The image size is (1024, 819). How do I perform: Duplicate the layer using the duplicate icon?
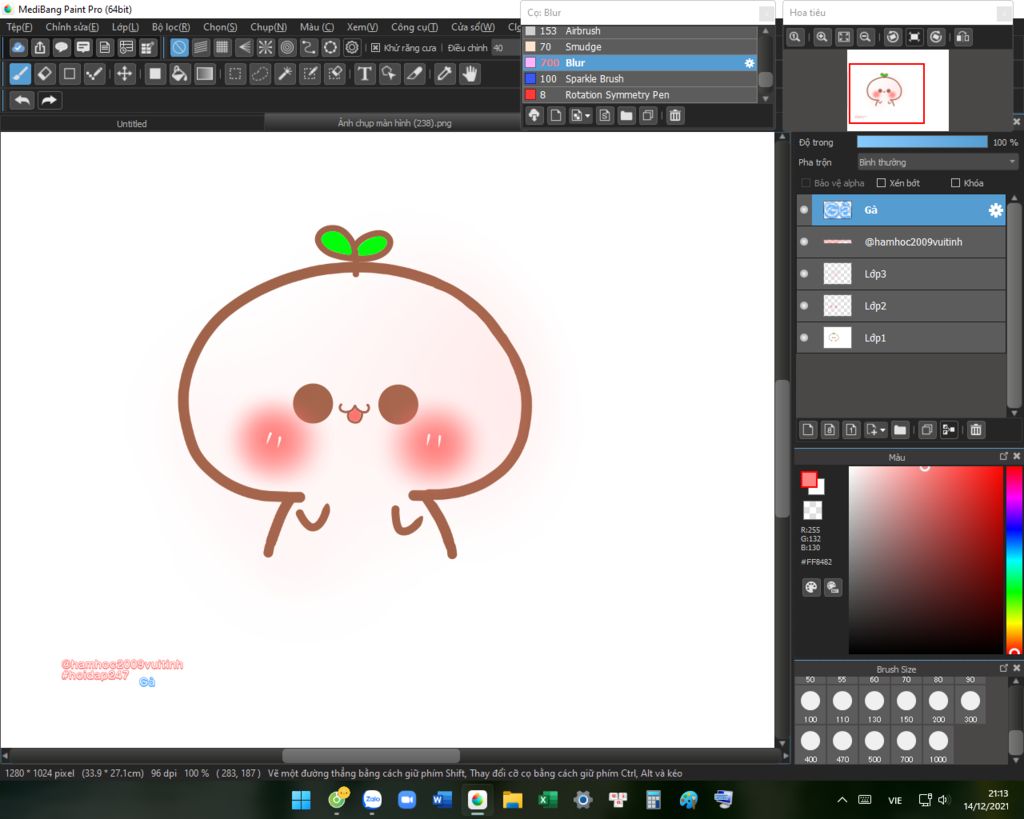[927, 430]
